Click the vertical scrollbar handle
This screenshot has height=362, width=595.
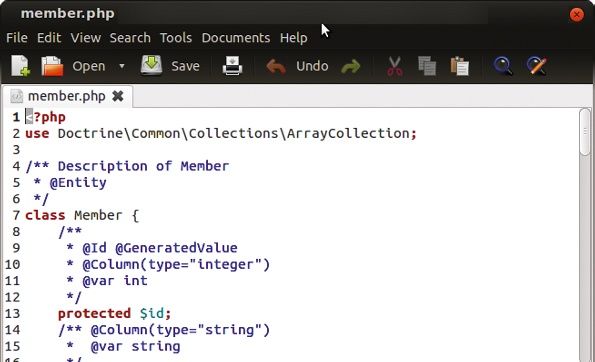[585, 132]
